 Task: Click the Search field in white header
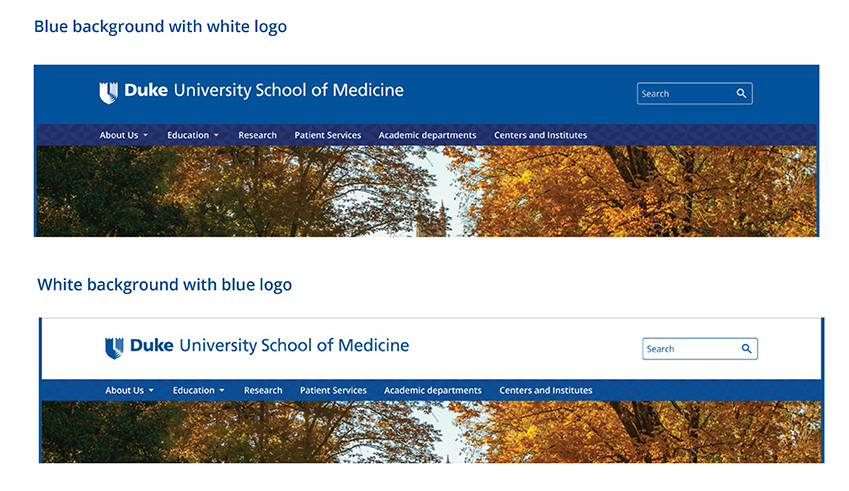click(700, 349)
